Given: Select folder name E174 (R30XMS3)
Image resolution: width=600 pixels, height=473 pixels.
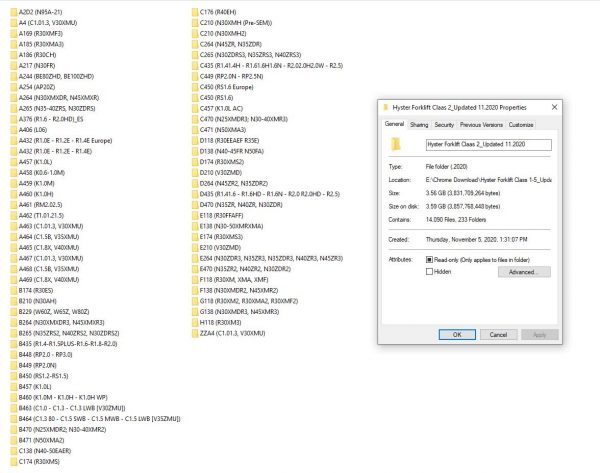Looking at the screenshot, I should (221, 237).
